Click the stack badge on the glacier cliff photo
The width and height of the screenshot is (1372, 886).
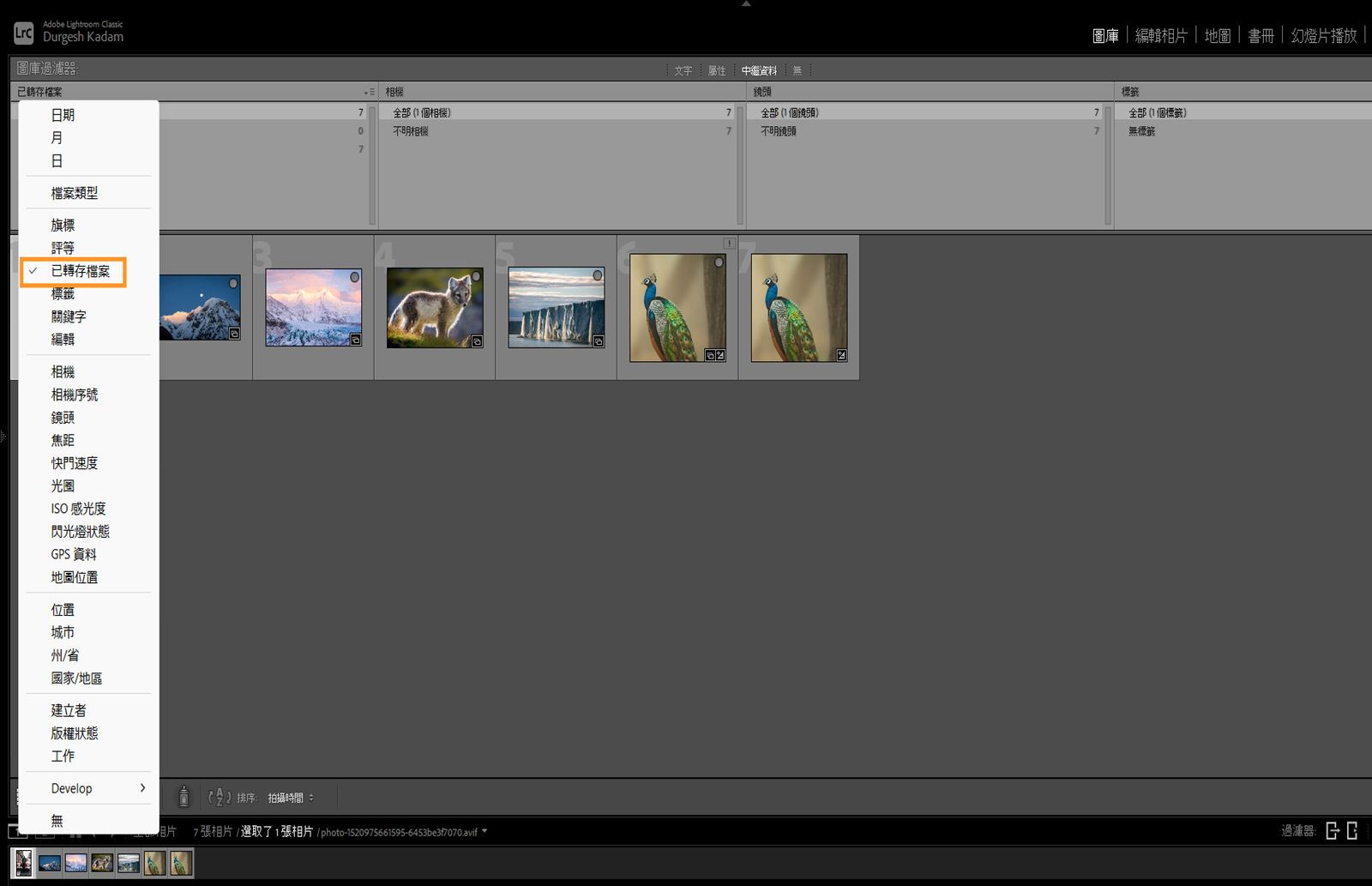click(599, 341)
